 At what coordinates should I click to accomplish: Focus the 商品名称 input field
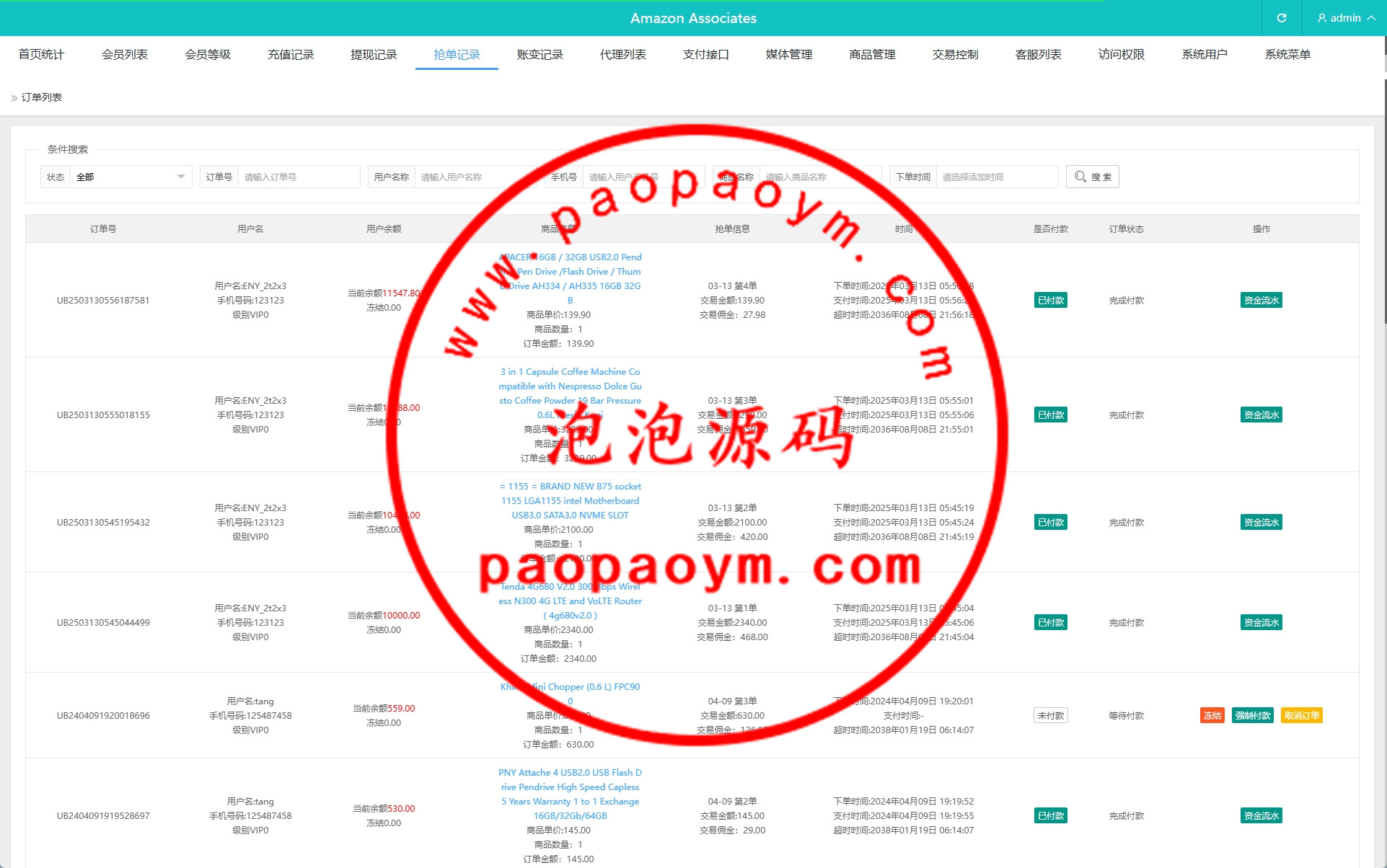click(x=821, y=177)
